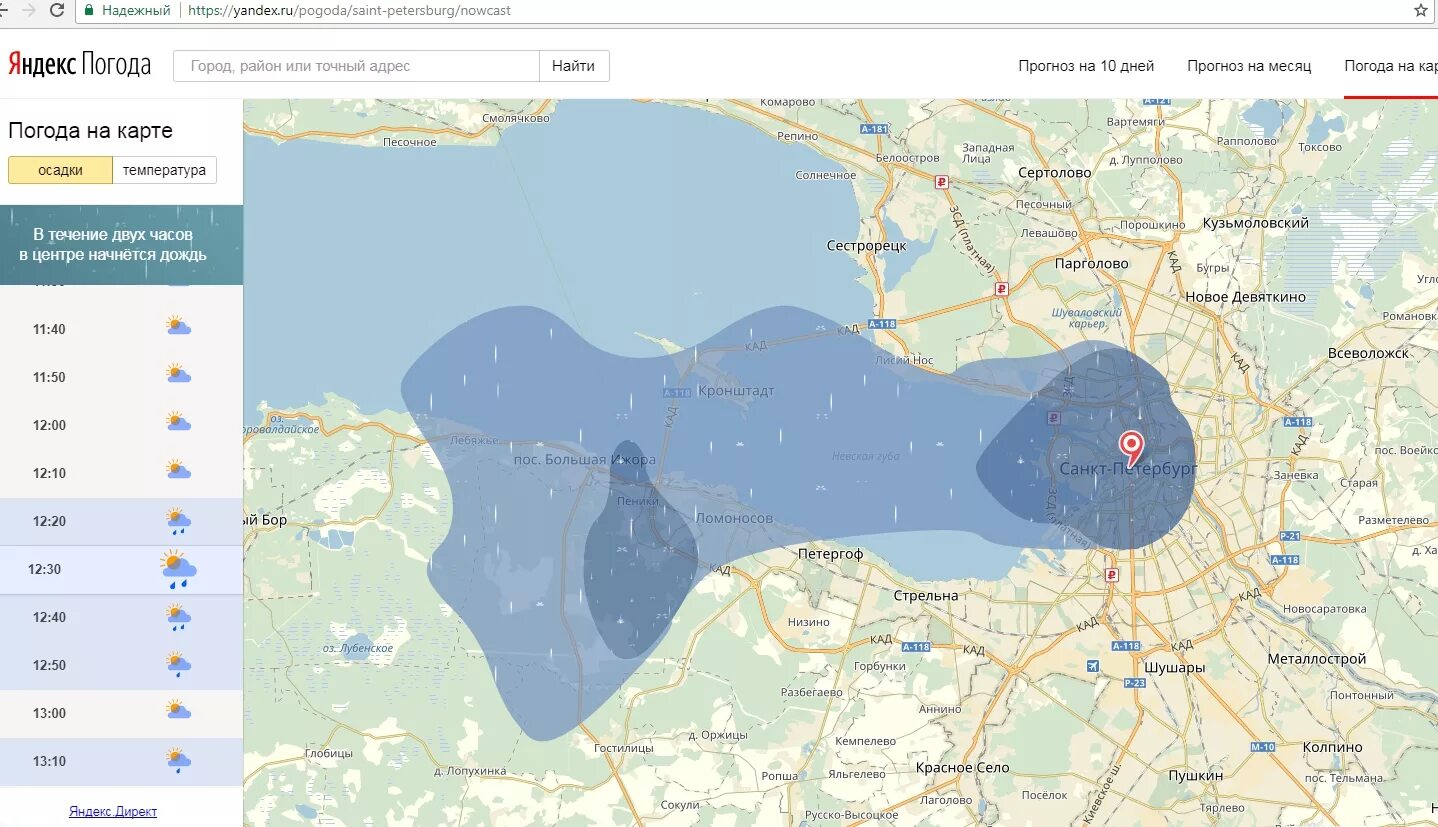Select the 12:10 time row
The height and width of the screenshot is (827, 1438).
pos(121,473)
